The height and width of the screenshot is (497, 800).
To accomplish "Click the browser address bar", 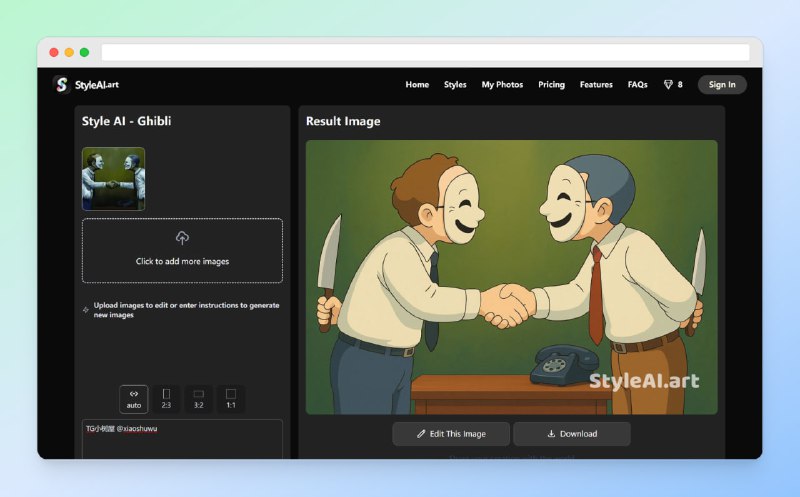I will pyautogui.click(x=425, y=52).
